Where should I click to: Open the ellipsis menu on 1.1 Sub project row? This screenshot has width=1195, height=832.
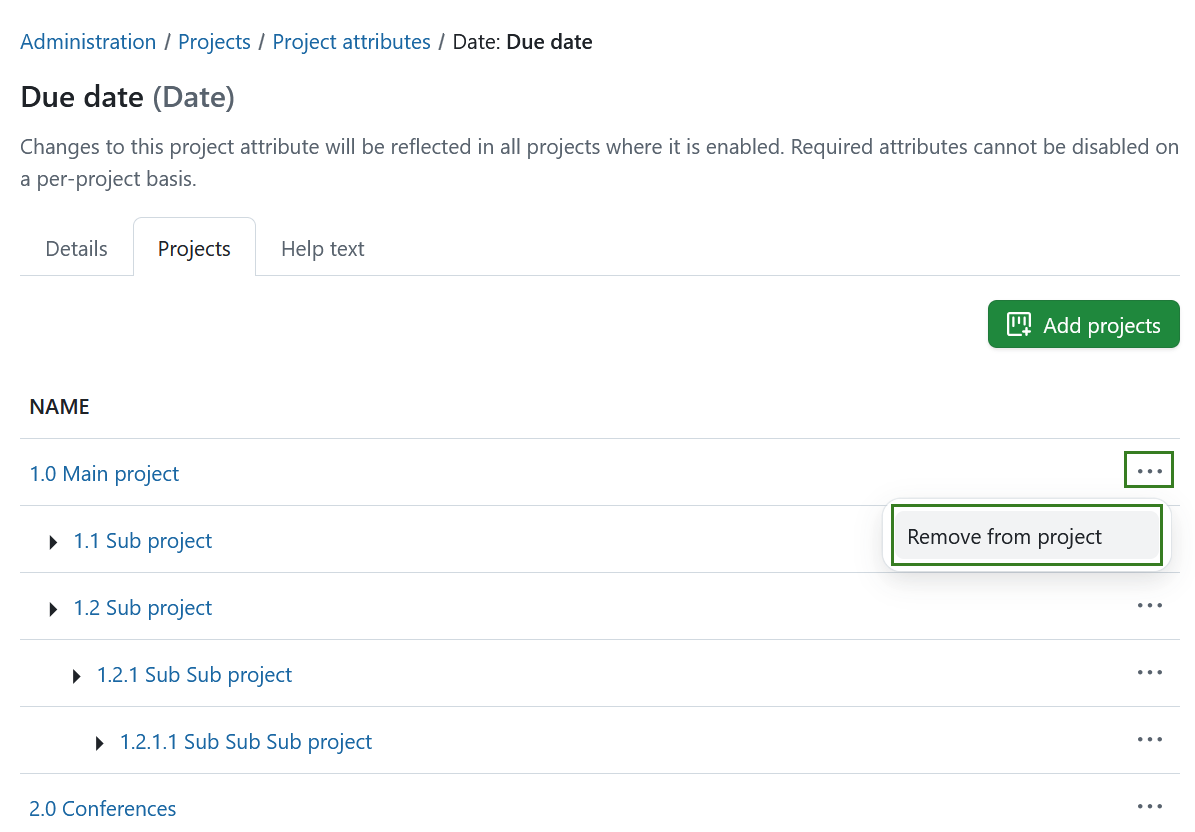click(x=1149, y=540)
